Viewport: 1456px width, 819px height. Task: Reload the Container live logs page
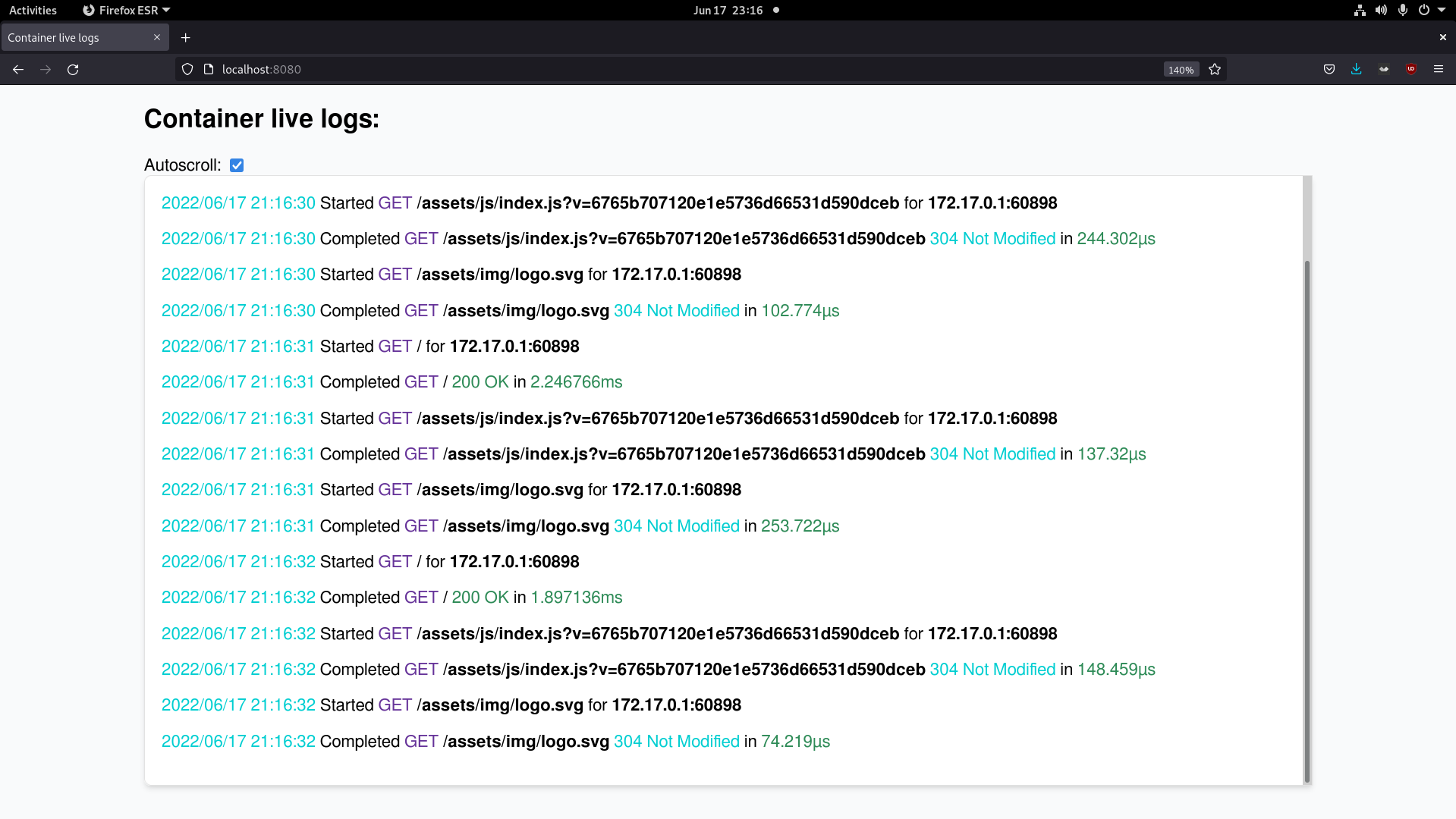pyautogui.click(x=73, y=69)
